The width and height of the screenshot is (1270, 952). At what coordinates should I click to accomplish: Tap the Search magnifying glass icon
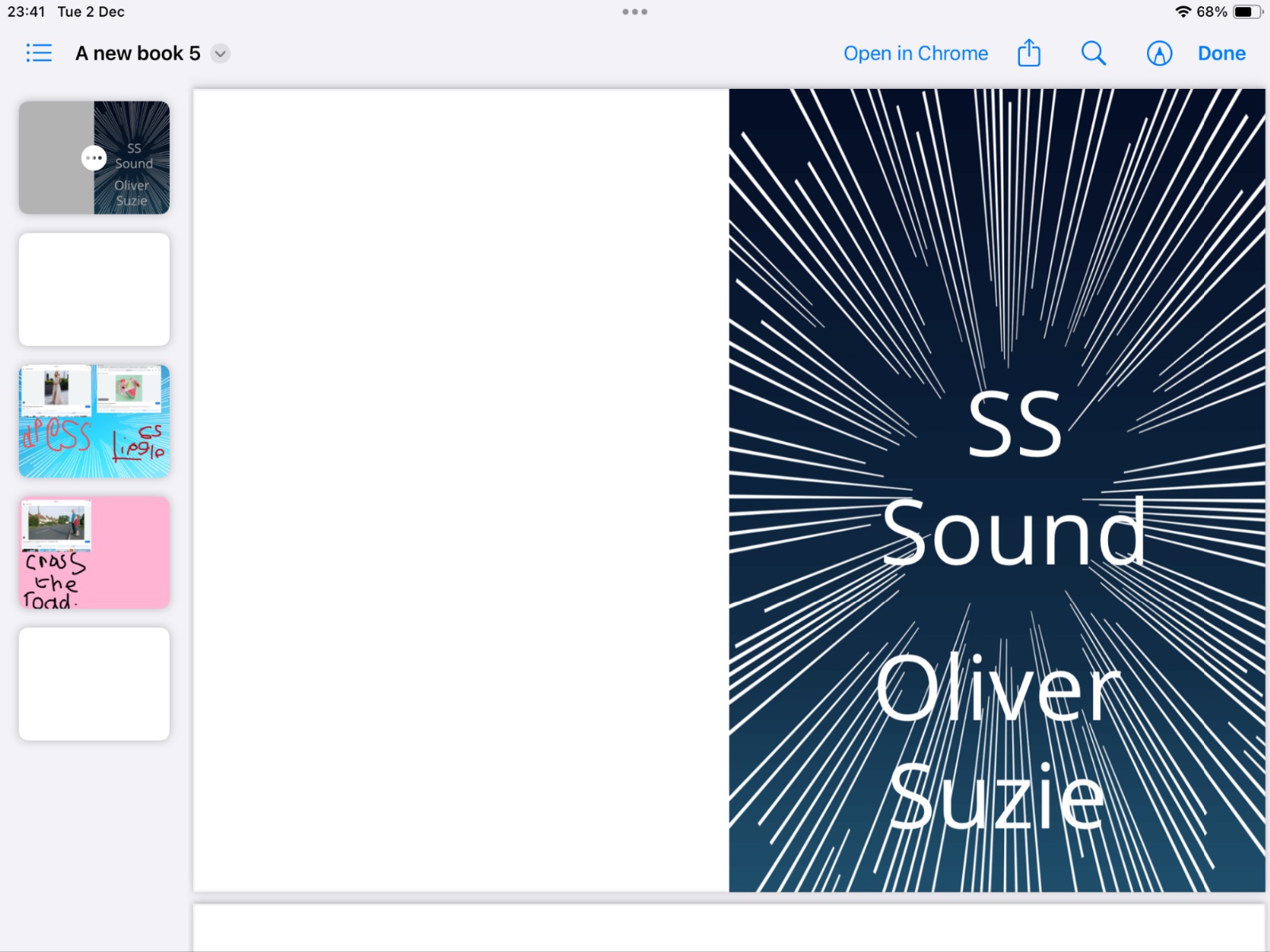click(1093, 53)
